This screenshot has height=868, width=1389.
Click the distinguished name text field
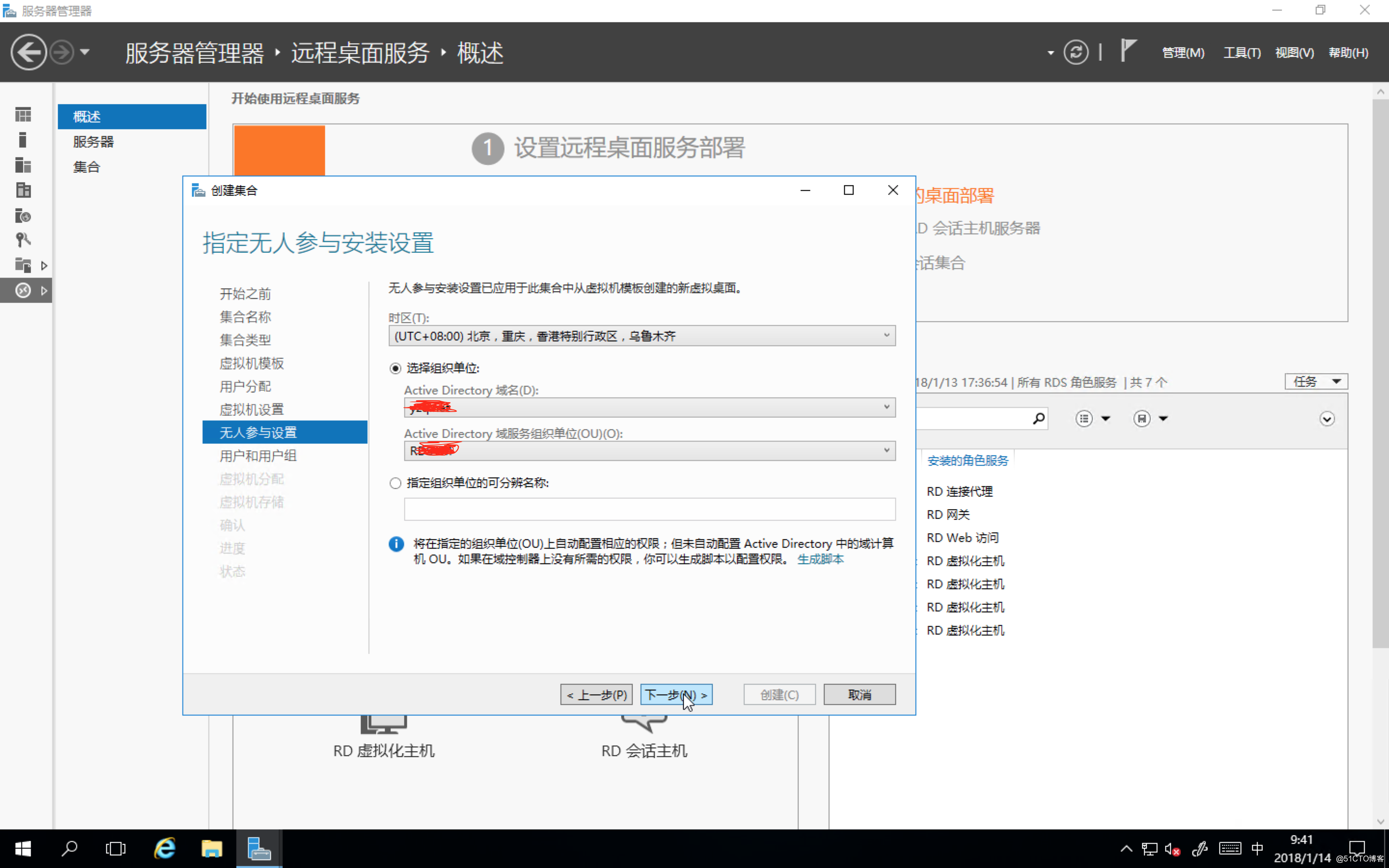pyautogui.click(x=650, y=509)
